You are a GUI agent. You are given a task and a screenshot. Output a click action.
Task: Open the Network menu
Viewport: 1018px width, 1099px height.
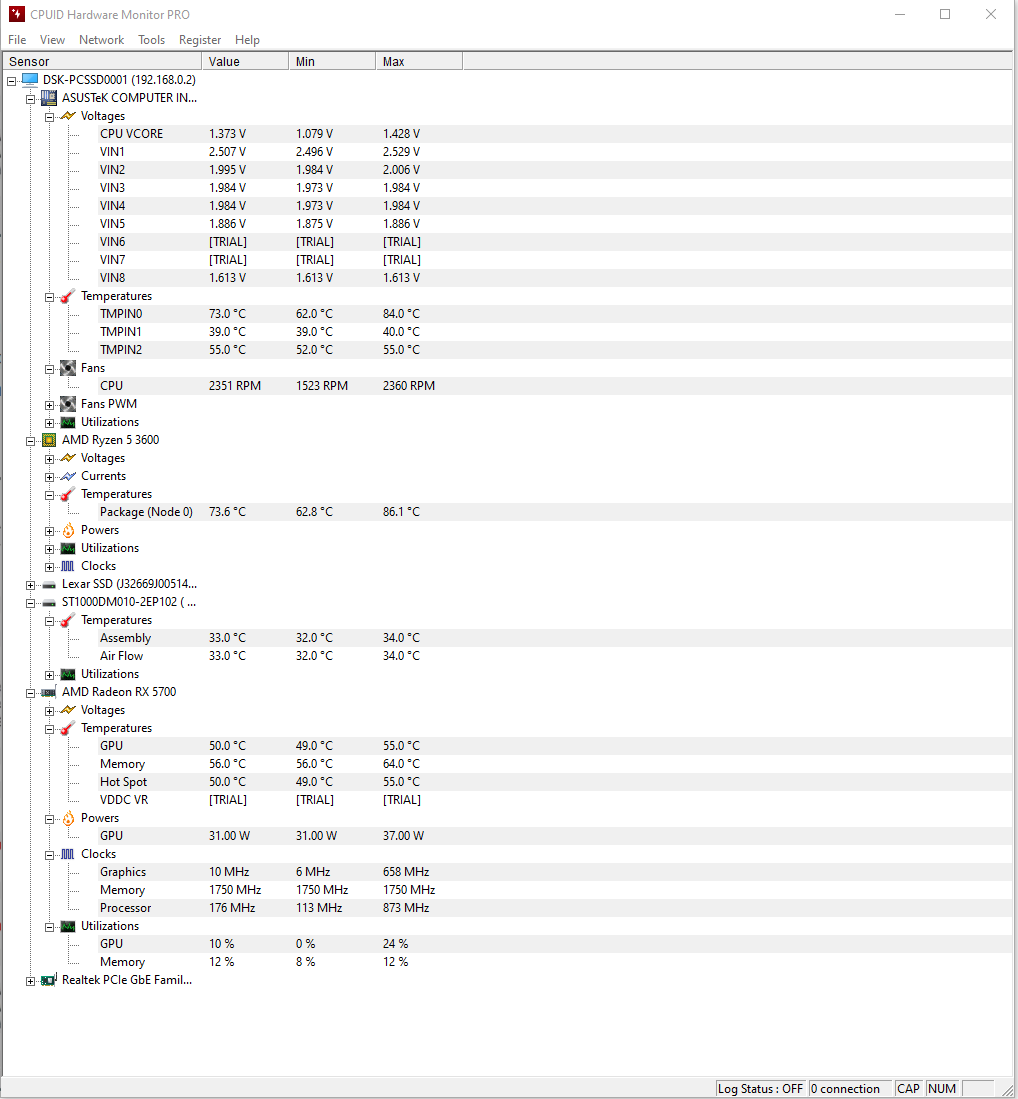[x=102, y=40]
